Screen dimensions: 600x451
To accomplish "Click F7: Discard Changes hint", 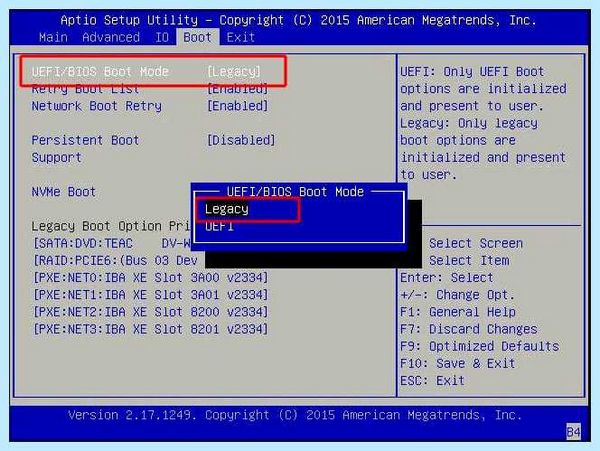I will point(469,329).
